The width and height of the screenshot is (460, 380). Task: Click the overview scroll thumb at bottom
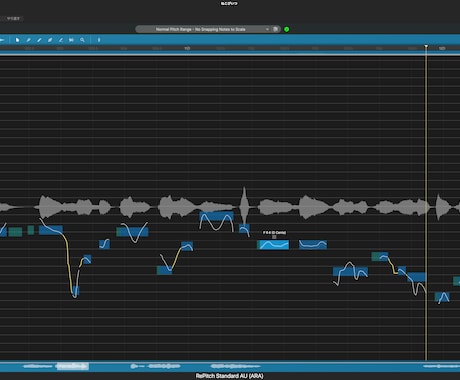pos(73,366)
